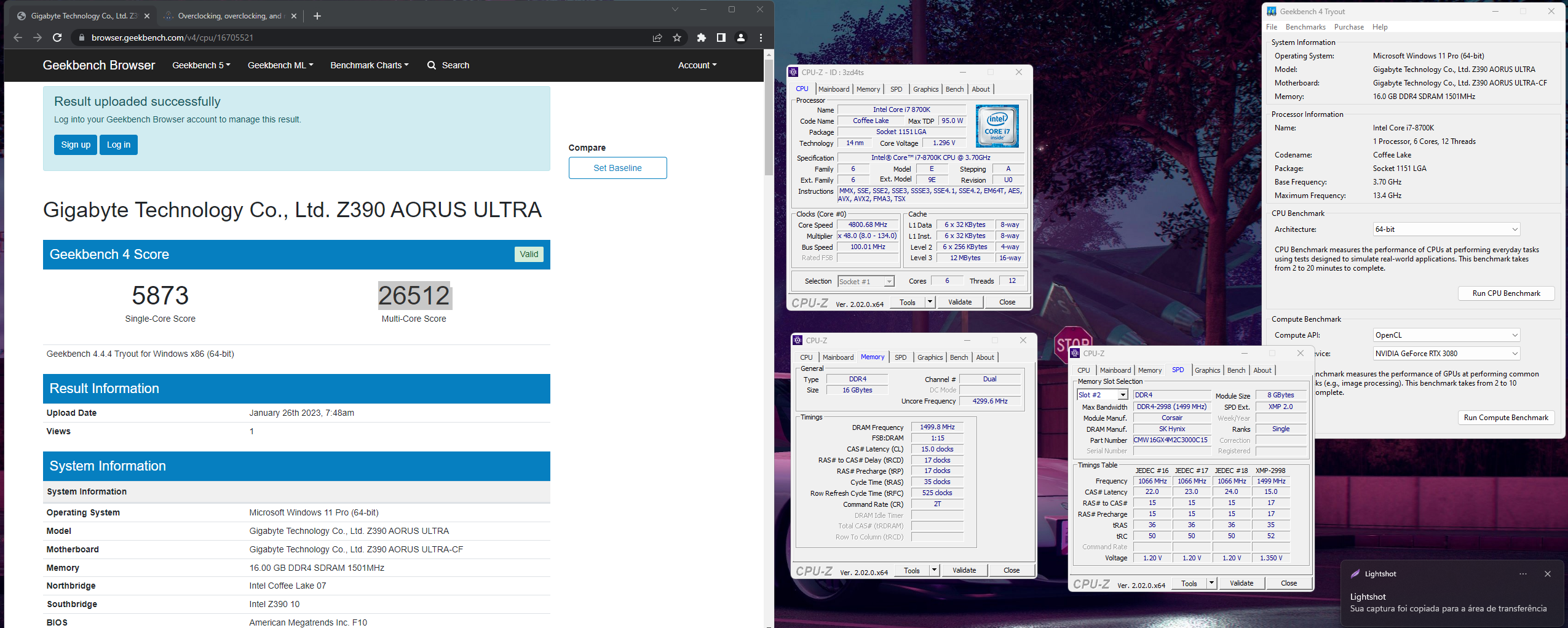Click Validate in CPU-Z processor window
1568x628 pixels.
click(x=959, y=302)
